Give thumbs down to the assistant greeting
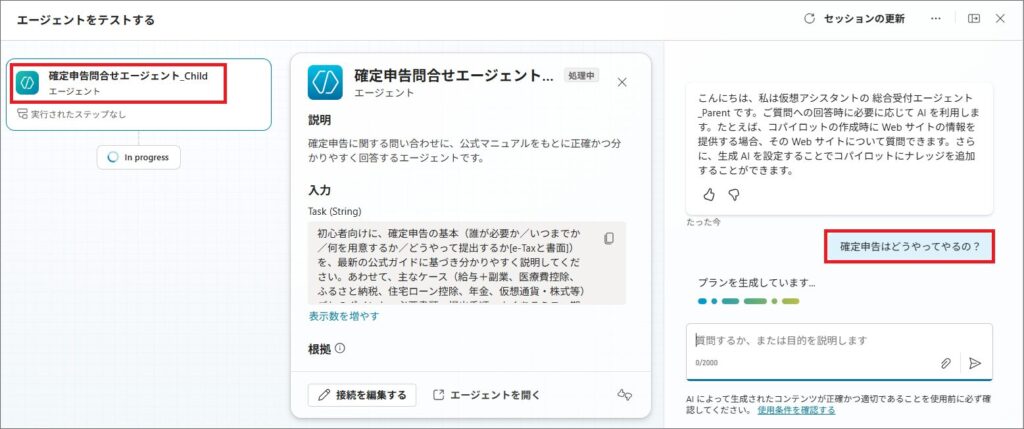 [x=733, y=194]
